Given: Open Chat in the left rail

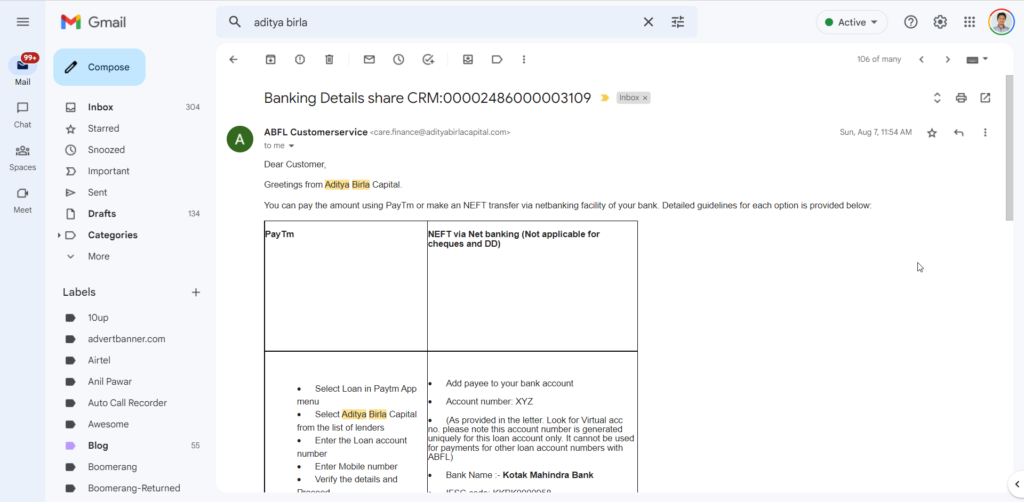Looking at the screenshot, I should tap(23, 114).
